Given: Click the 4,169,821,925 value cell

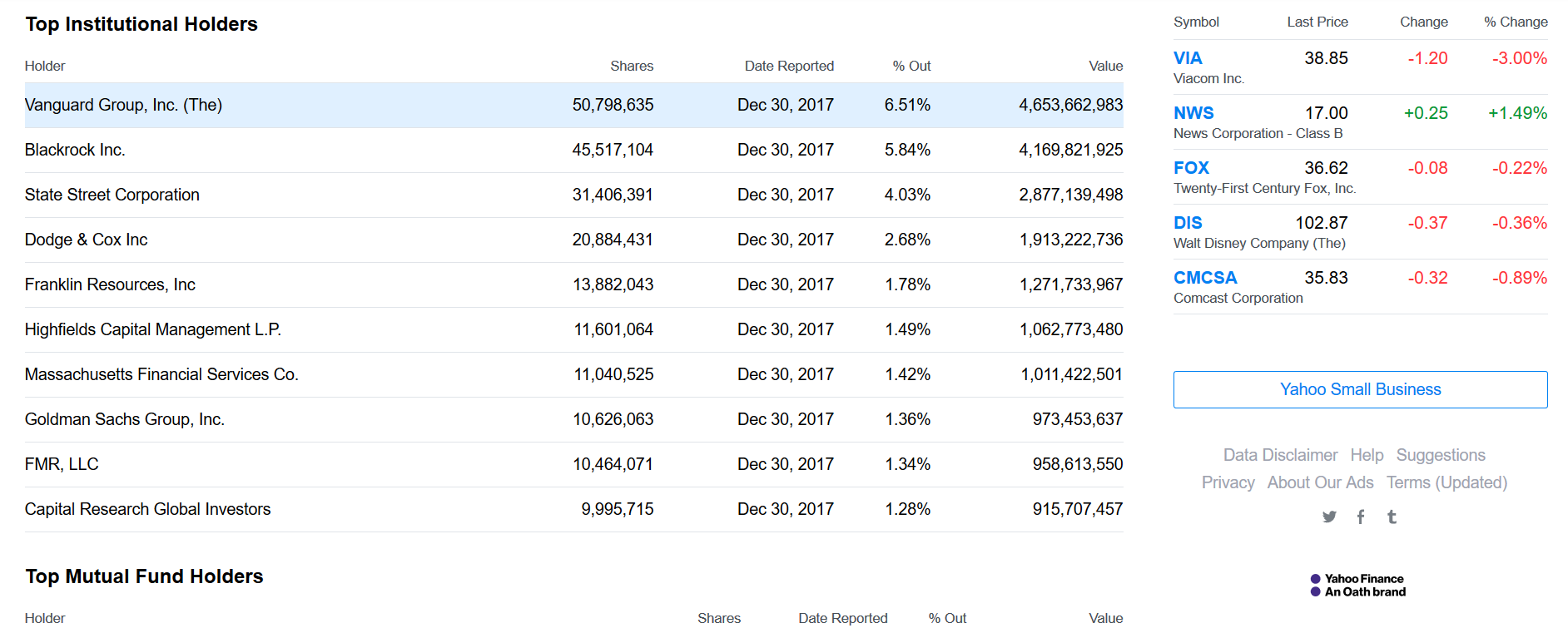Looking at the screenshot, I should point(1071,150).
